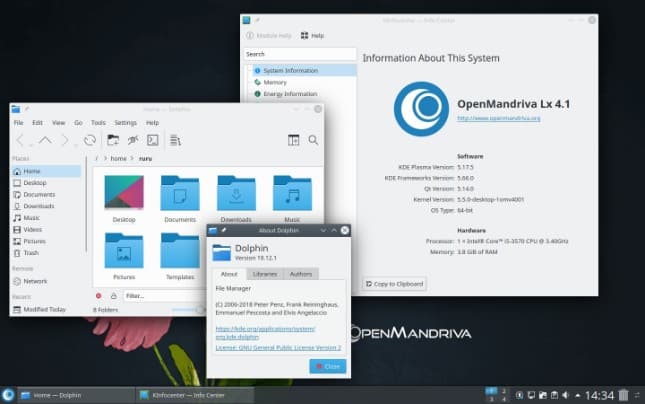Open the trash icon in taskbar
The height and width of the screenshot is (404, 645).
point(624,395)
